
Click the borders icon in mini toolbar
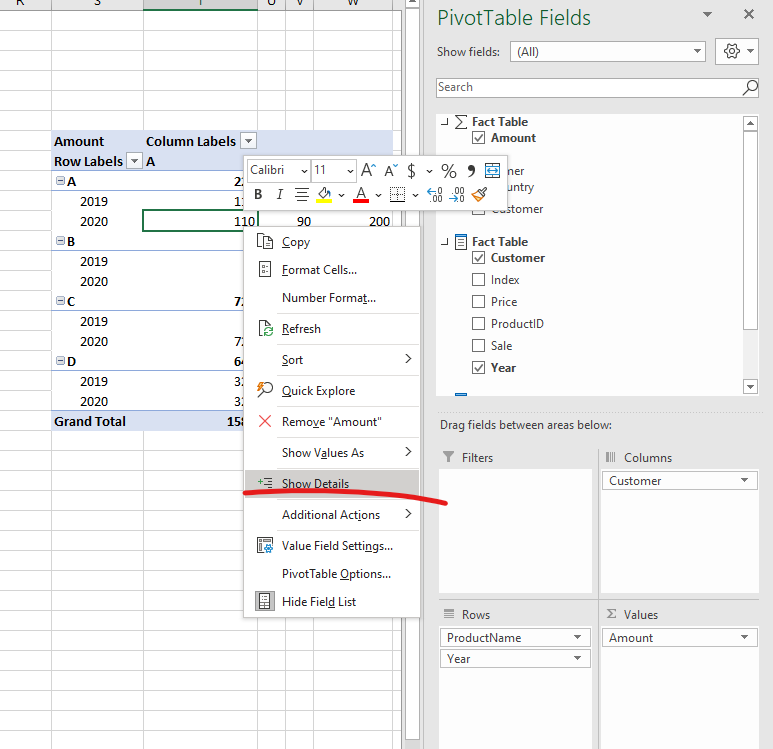point(397,194)
